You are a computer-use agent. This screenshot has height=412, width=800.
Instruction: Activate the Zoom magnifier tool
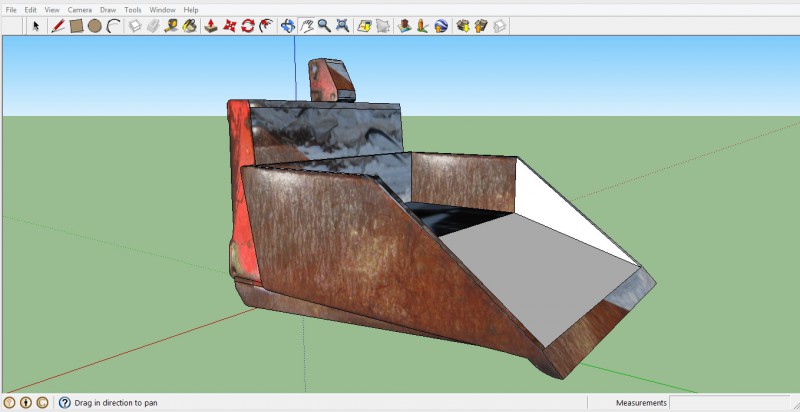click(324, 25)
